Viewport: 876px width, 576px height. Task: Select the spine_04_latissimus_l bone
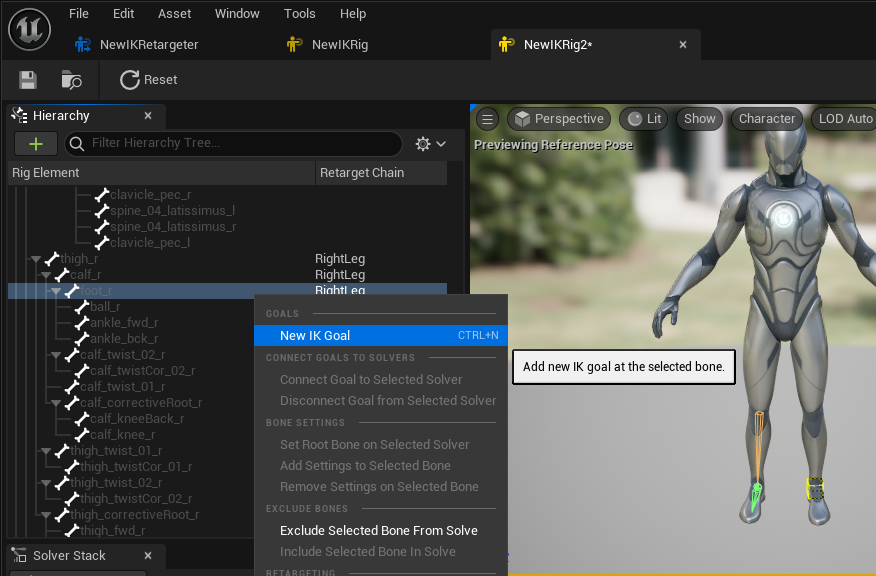[172, 211]
